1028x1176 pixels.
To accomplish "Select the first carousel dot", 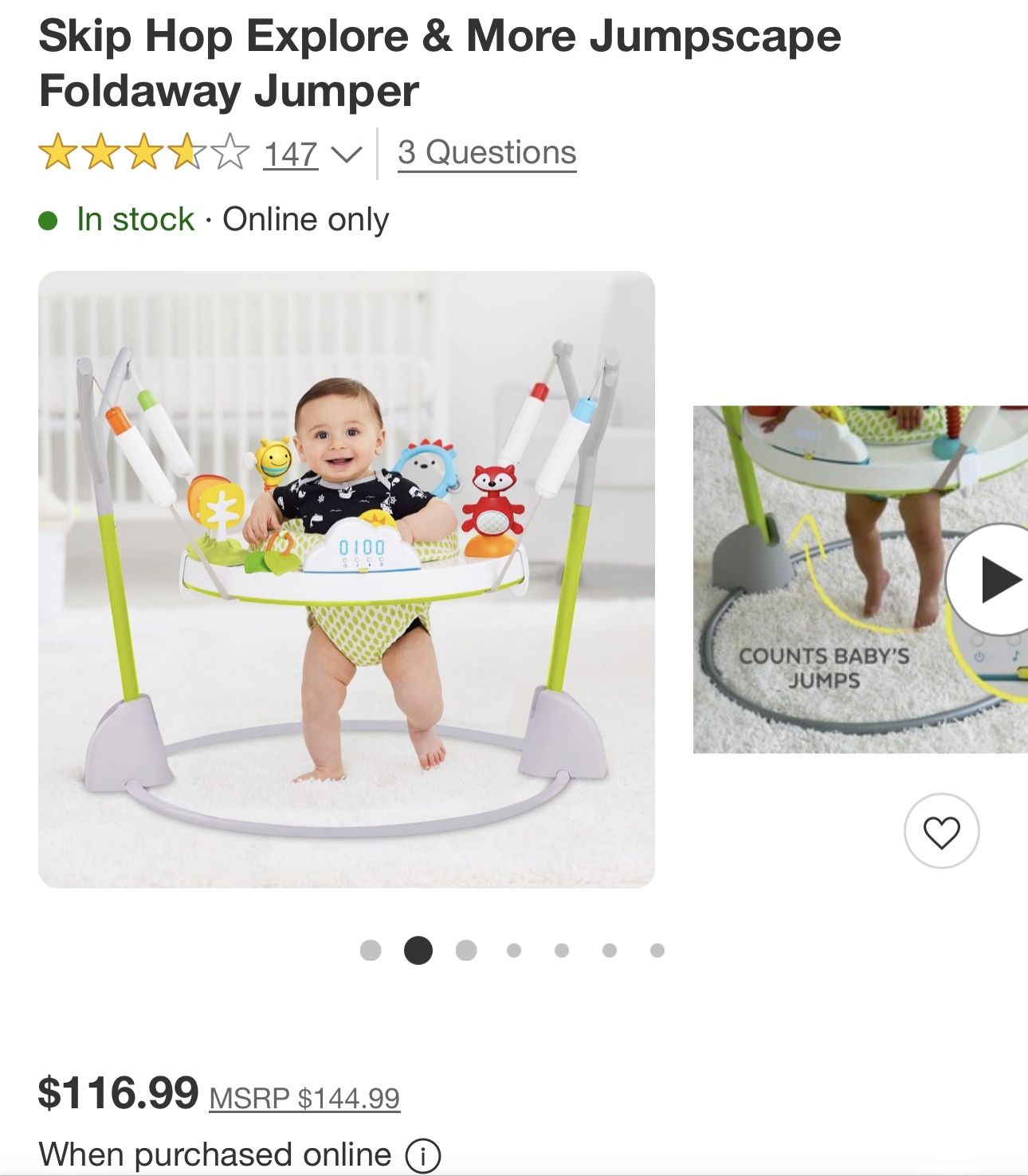I will click(371, 950).
